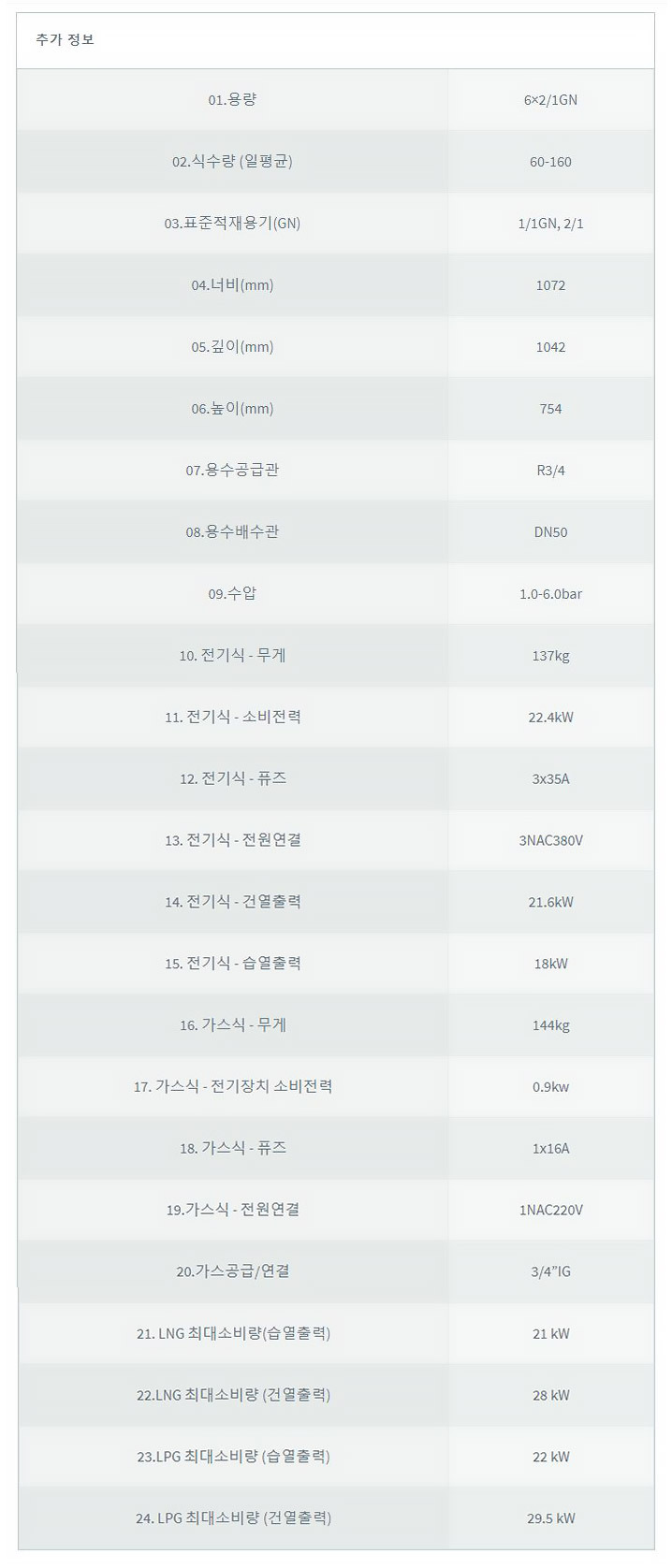Image resolution: width=672 pixels, height=1568 pixels.
Task: Click the DN50 drain pipe value
Action: tap(550, 531)
